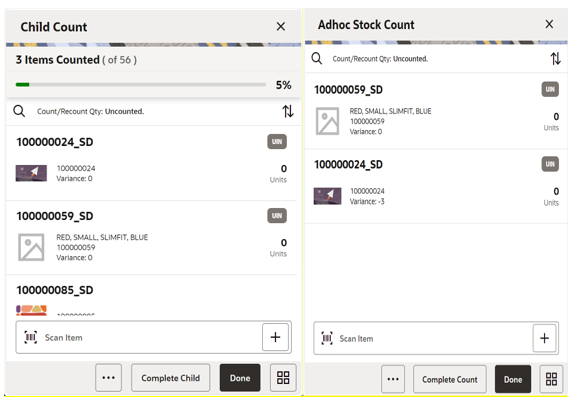Viewport: 577px width, 403px height.
Task: Click the 5% items counted progress bar
Action: 141,85
